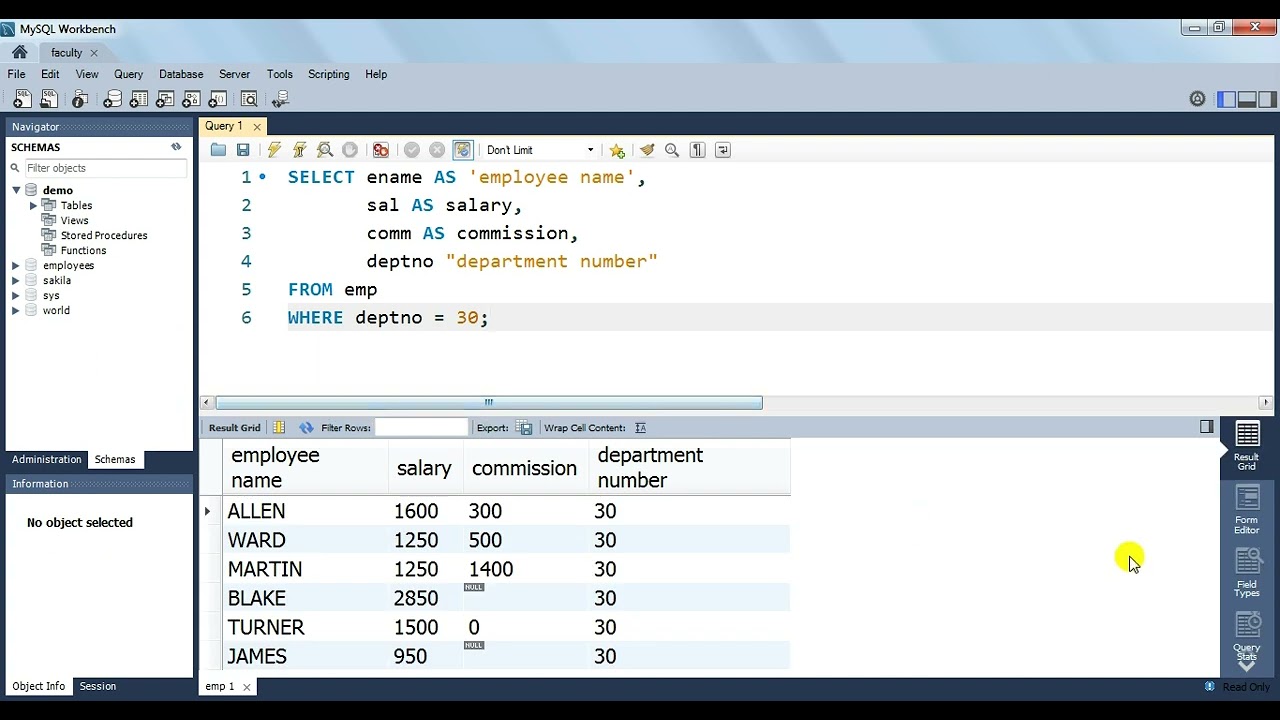1280x720 pixels.
Task: Show the Query Stats panel
Action: click(1247, 637)
